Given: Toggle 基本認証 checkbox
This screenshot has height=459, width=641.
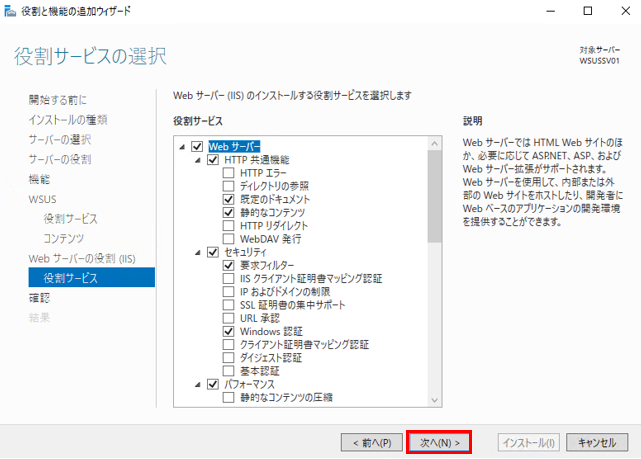Looking at the screenshot, I should pyautogui.click(x=229, y=370).
